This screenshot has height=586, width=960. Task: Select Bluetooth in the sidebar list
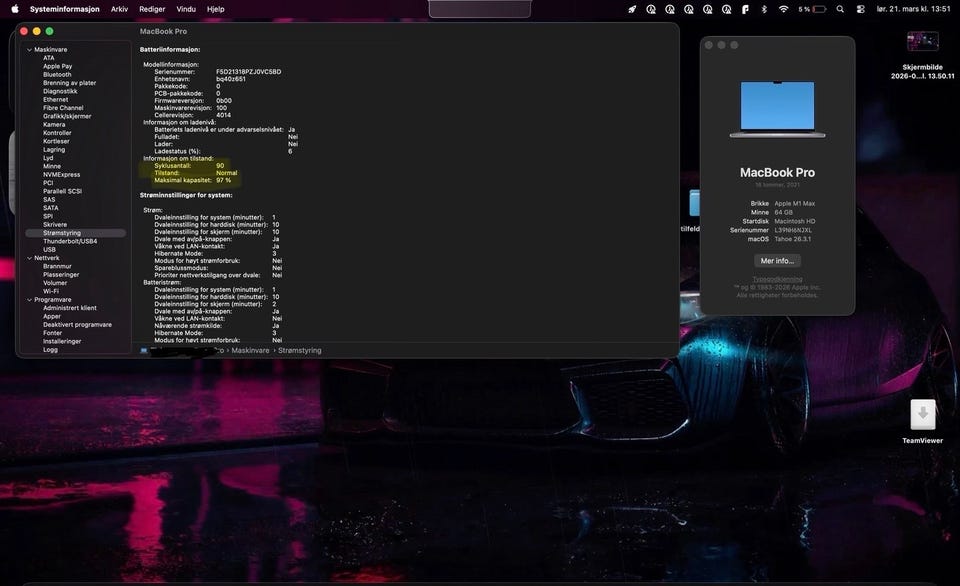(x=57, y=74)
